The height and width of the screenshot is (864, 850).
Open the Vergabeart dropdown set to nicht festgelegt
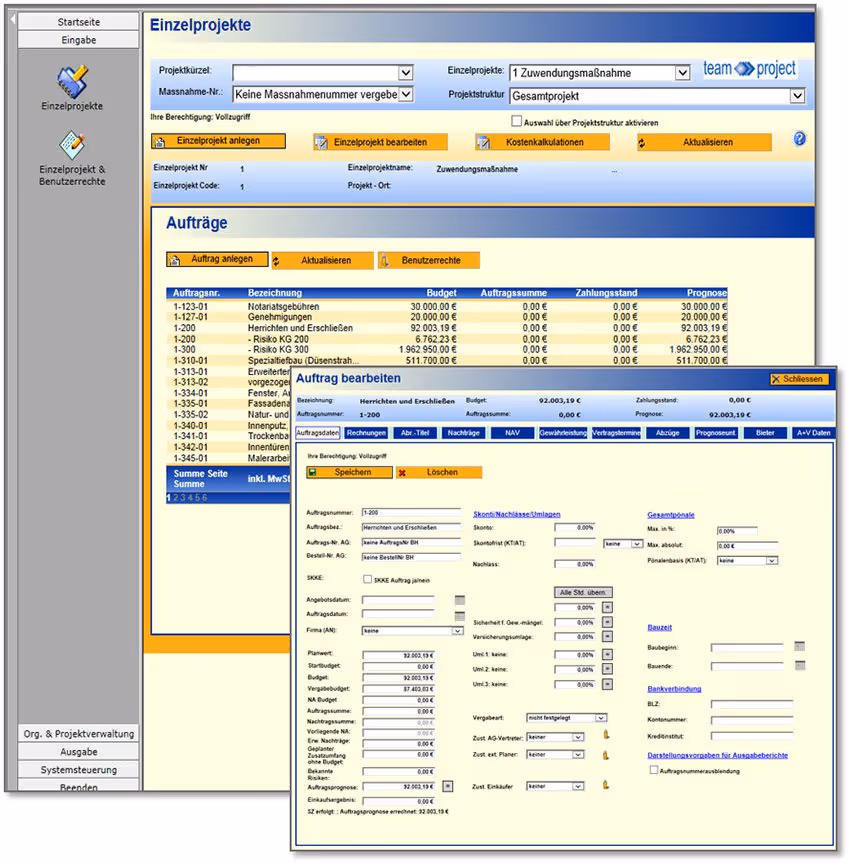pos(598,717)
